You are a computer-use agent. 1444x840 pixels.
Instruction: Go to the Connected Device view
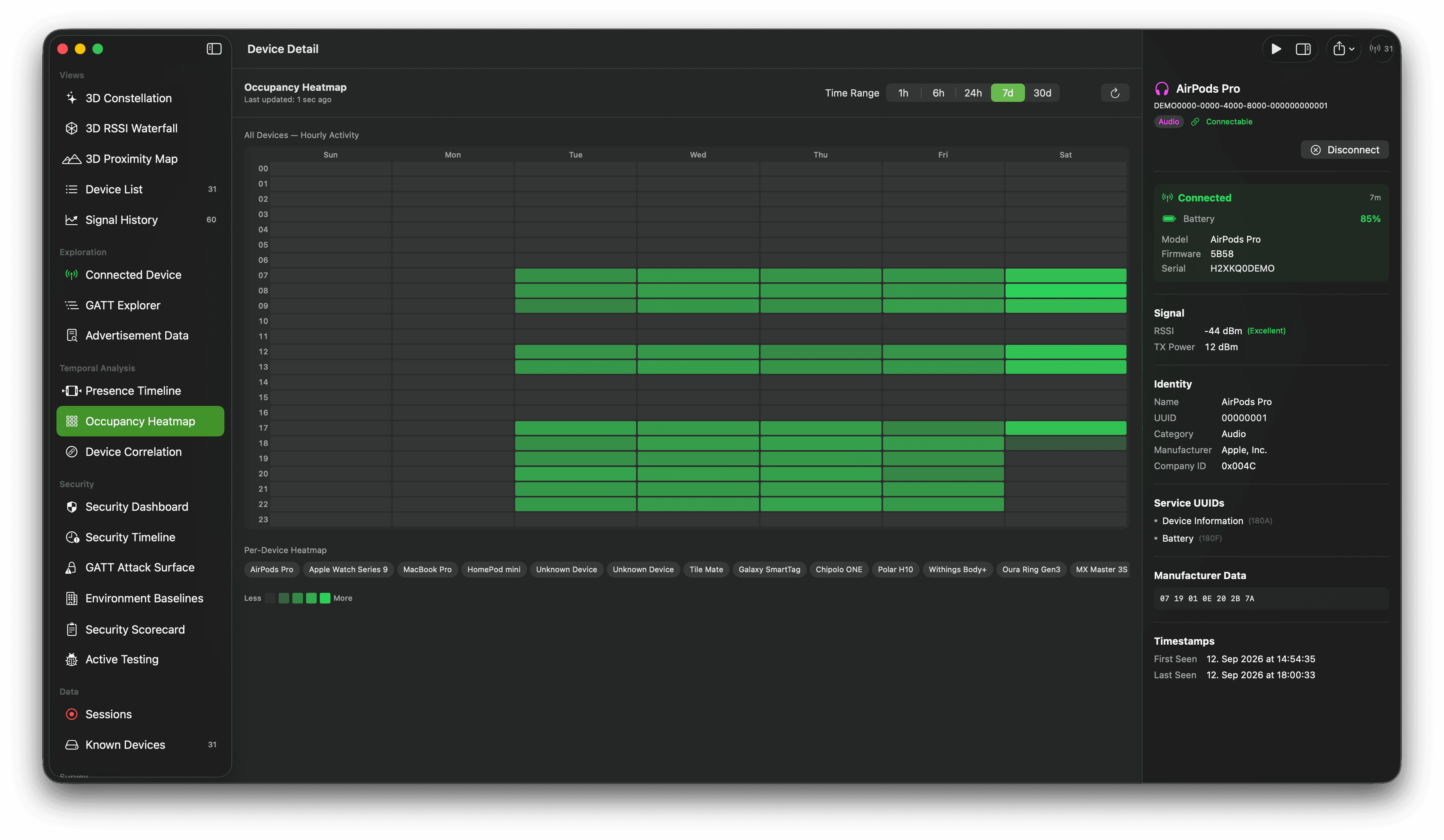click(140, 274)
